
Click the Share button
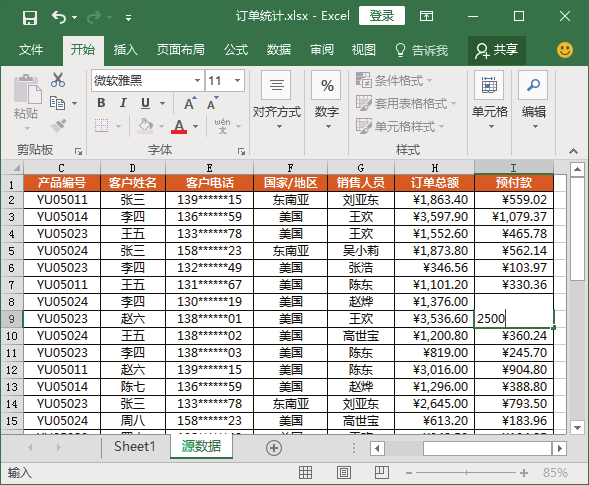(497, 50)
